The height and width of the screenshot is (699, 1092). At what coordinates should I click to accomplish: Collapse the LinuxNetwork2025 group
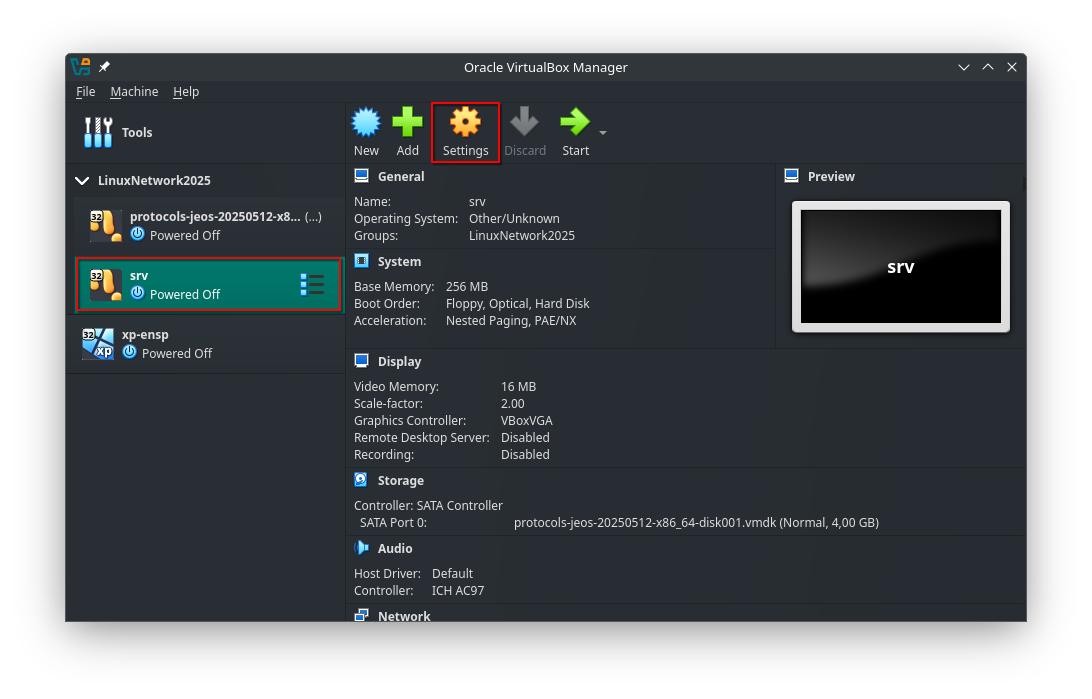tap(83, 181)
